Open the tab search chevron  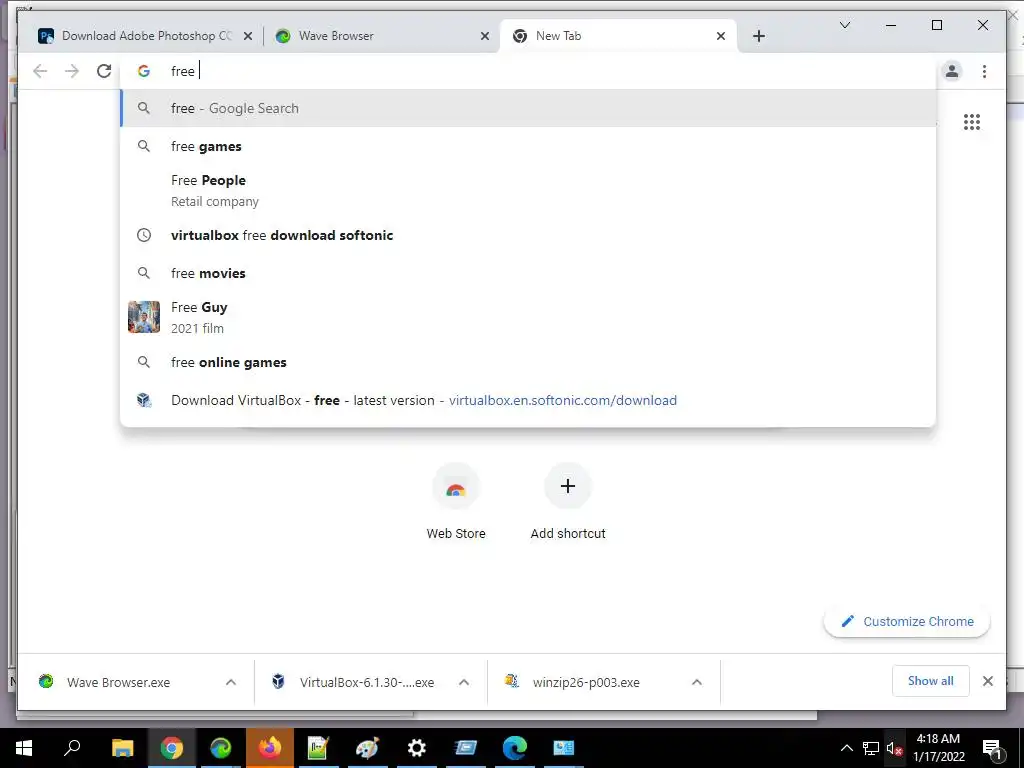click(844, 25)
